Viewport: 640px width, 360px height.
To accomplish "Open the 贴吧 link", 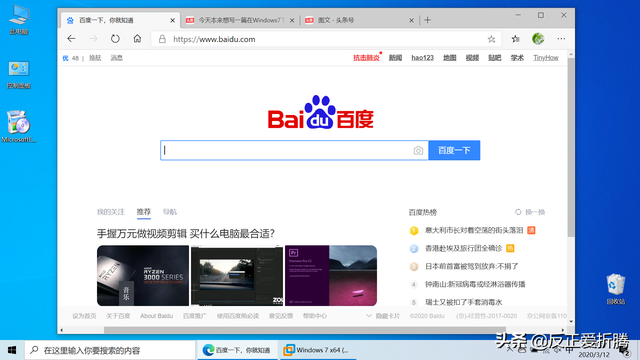I will tap(494, 58).
